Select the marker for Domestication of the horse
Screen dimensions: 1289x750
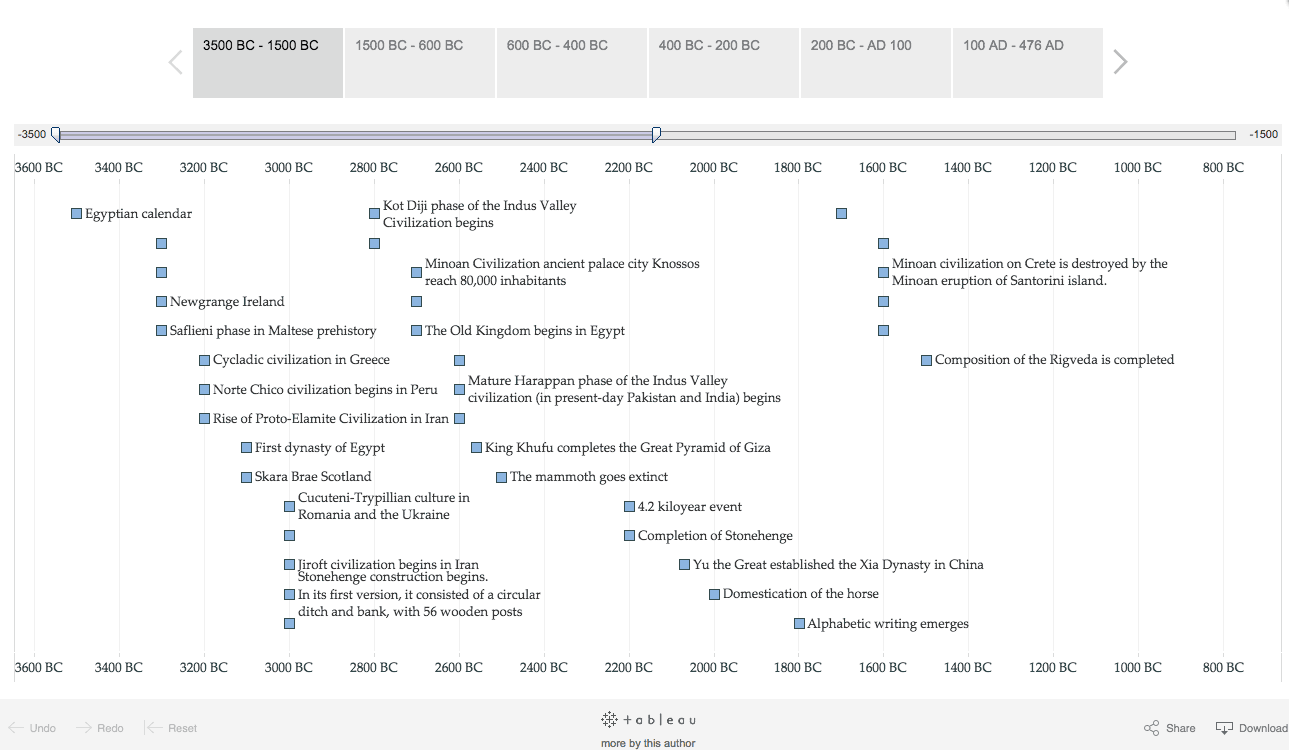[x=713, y=593]
